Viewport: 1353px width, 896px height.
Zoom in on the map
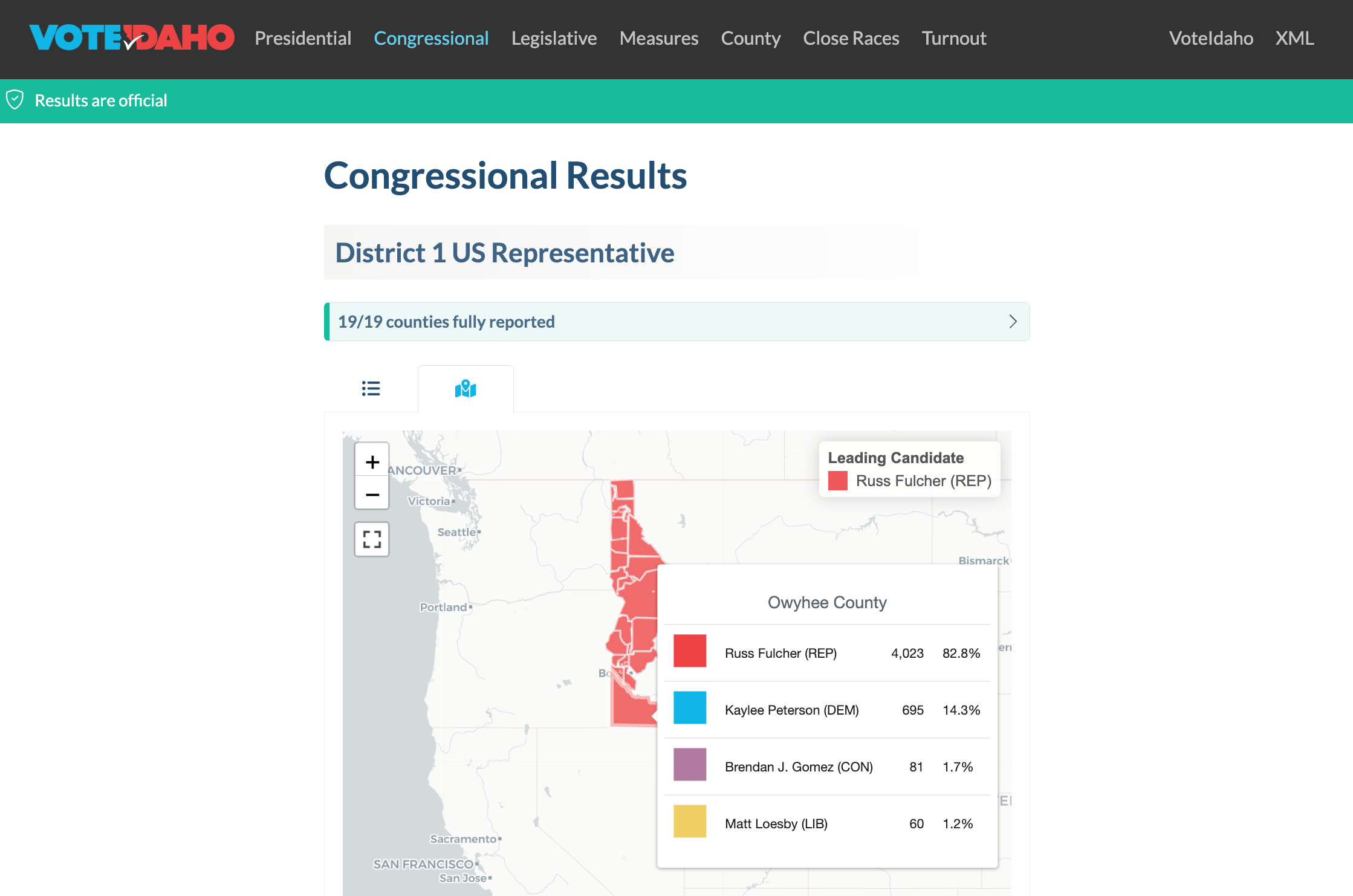(372, 462)
